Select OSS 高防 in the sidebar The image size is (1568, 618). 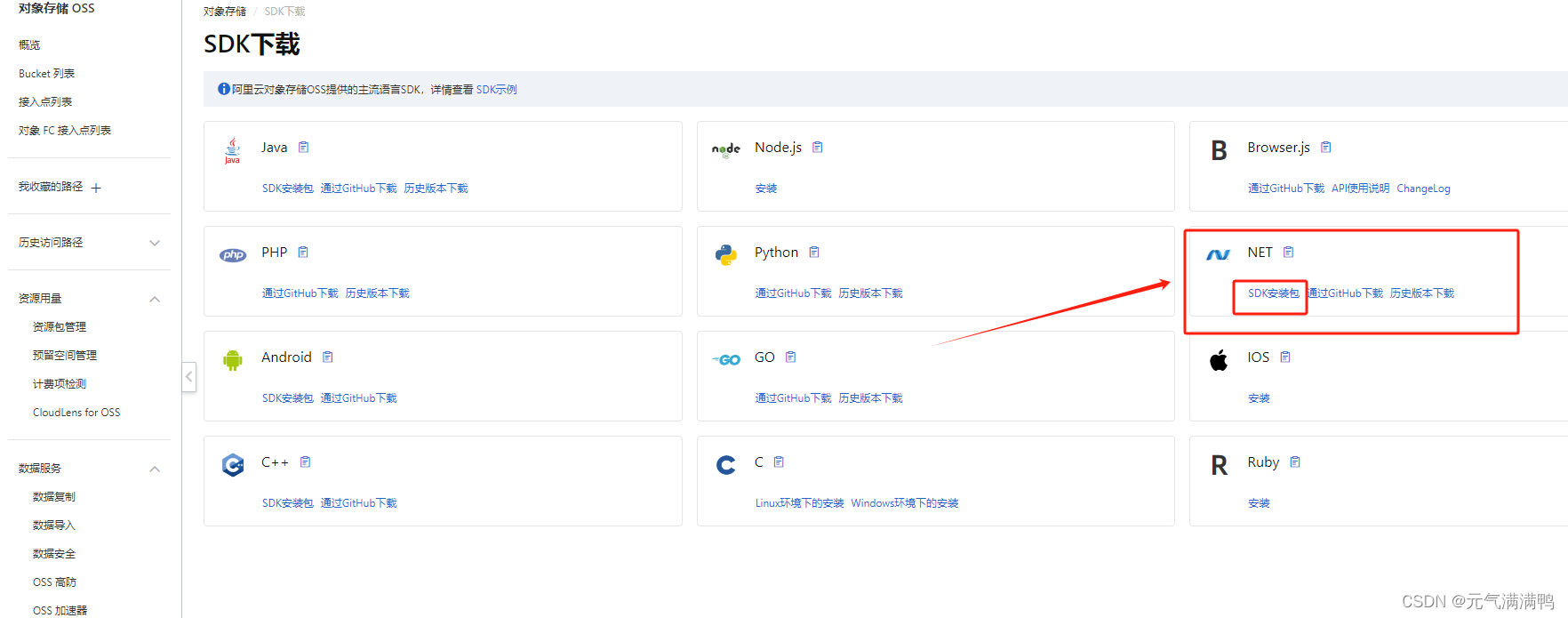(54, 582)
